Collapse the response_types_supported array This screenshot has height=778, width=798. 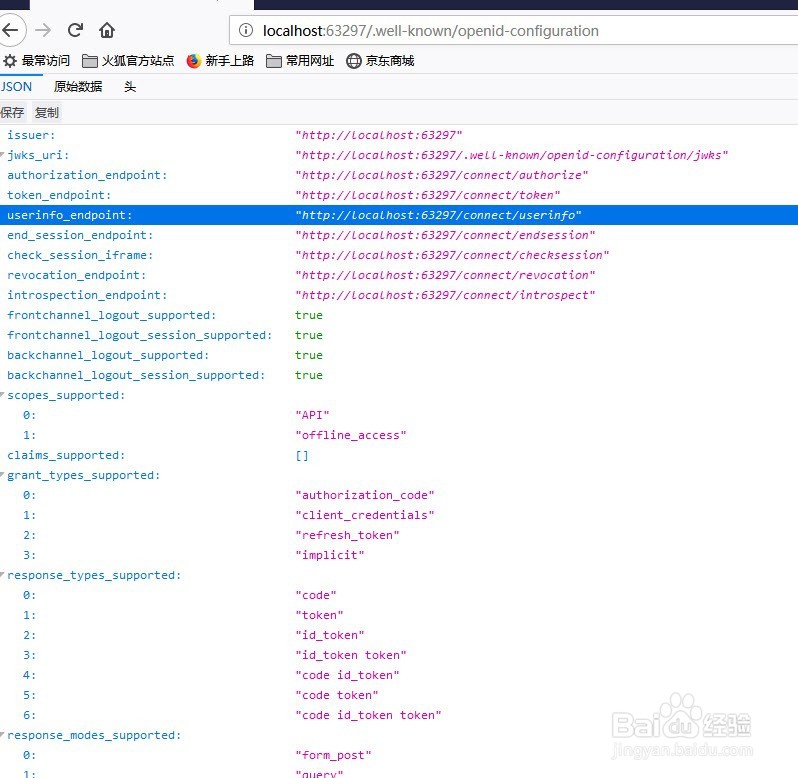(x=3, y=574)
